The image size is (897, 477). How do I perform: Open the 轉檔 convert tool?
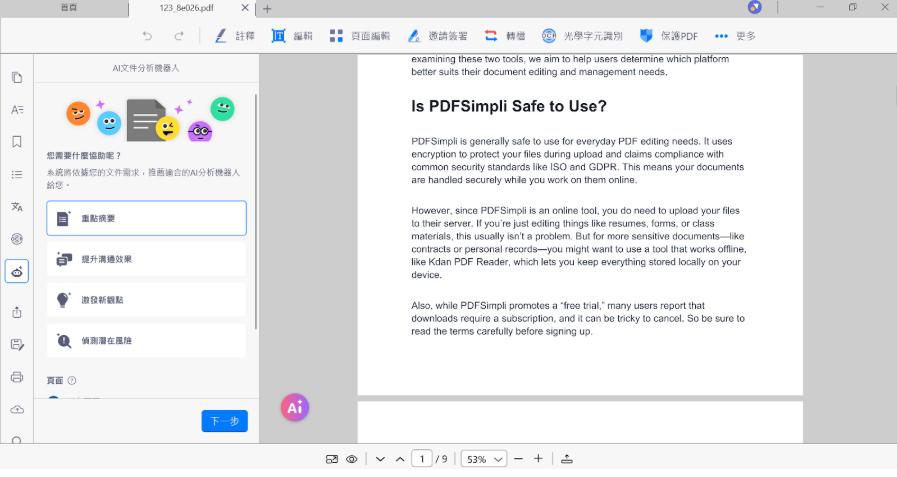click(x=505, y=36)
